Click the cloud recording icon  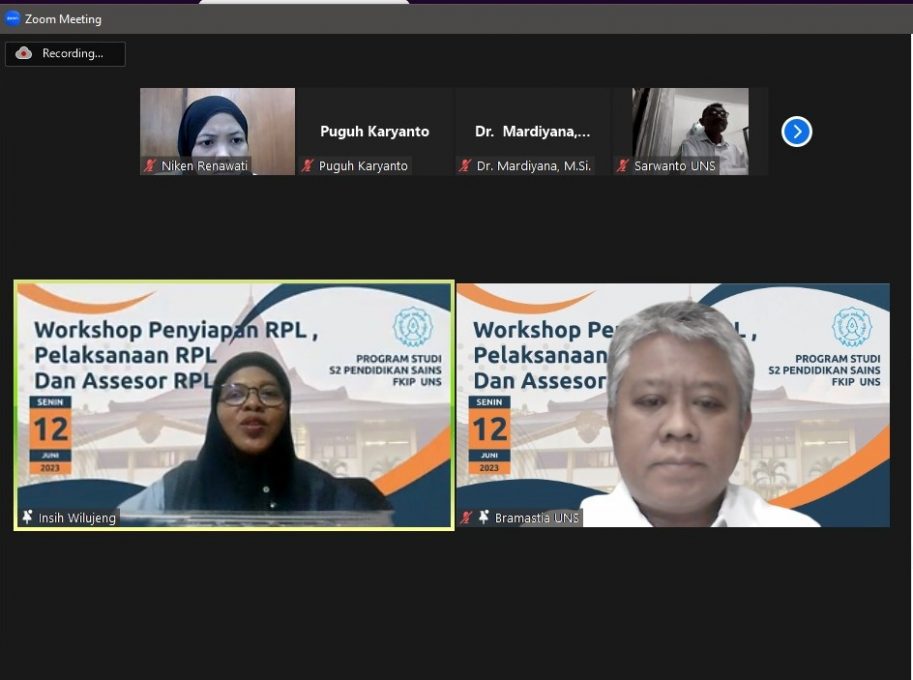(24, 54)
